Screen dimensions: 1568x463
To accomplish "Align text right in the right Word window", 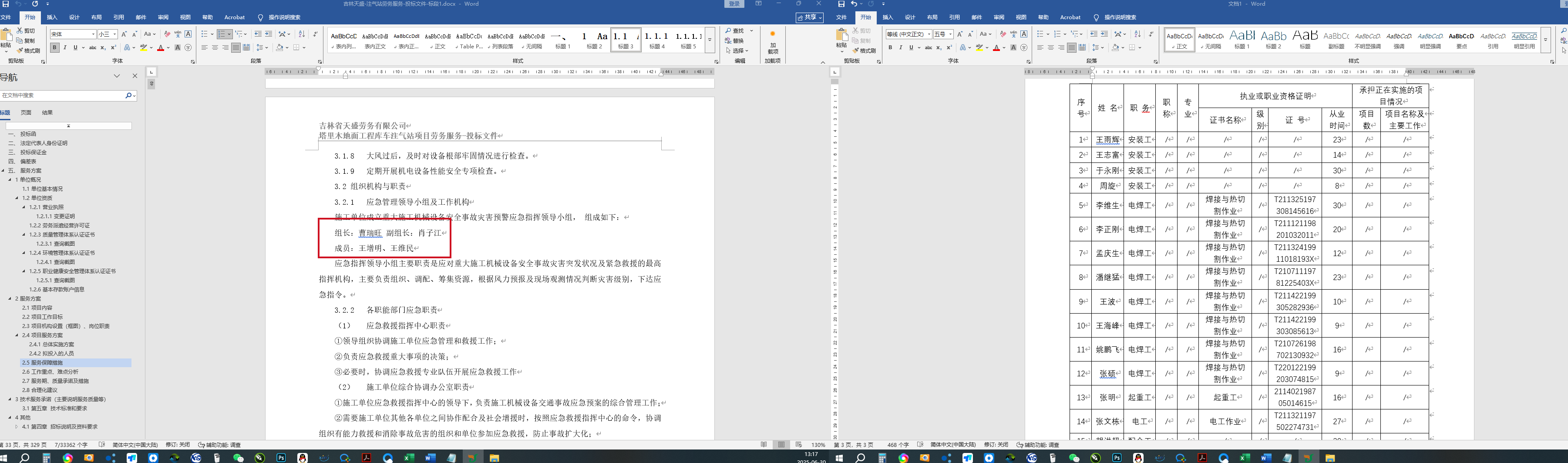I will 1061,47.
